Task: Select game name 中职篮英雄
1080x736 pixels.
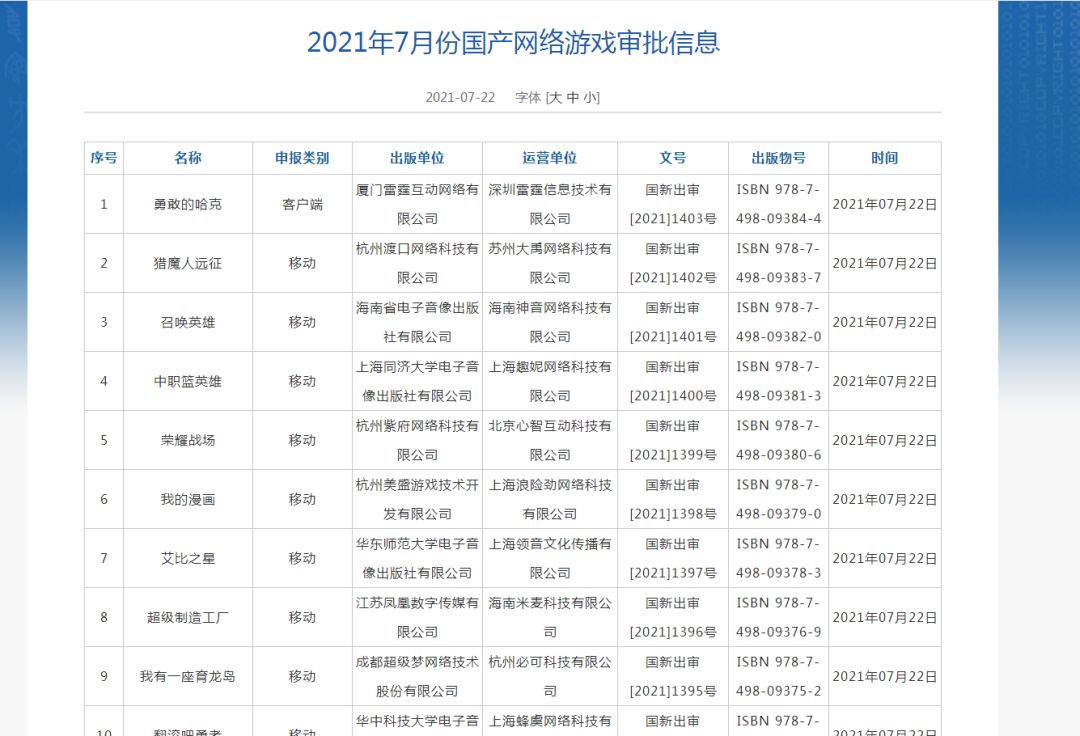Action: pyautogui.click(x=188, y=381)
